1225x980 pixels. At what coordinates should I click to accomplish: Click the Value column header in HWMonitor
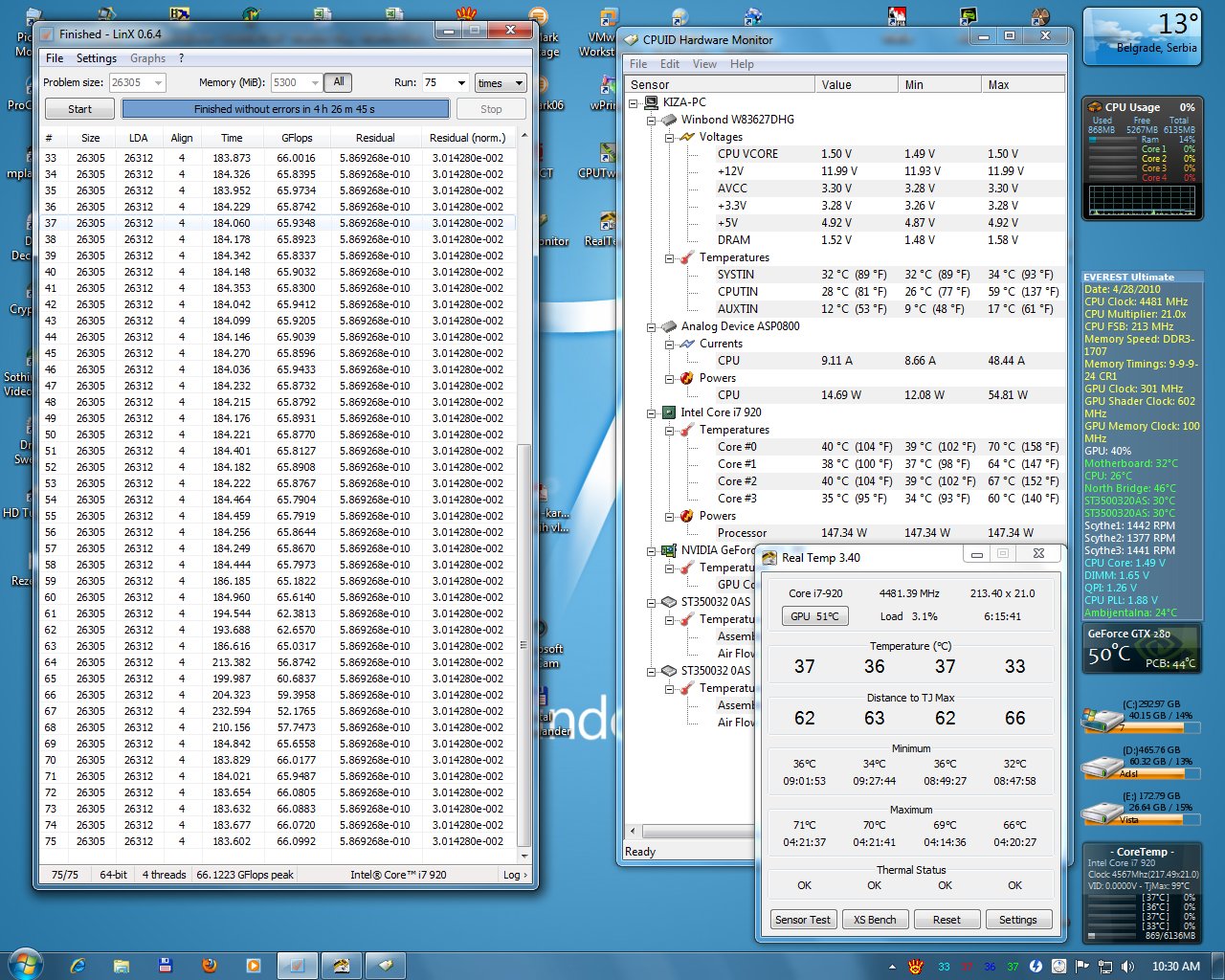coord(857,84)
